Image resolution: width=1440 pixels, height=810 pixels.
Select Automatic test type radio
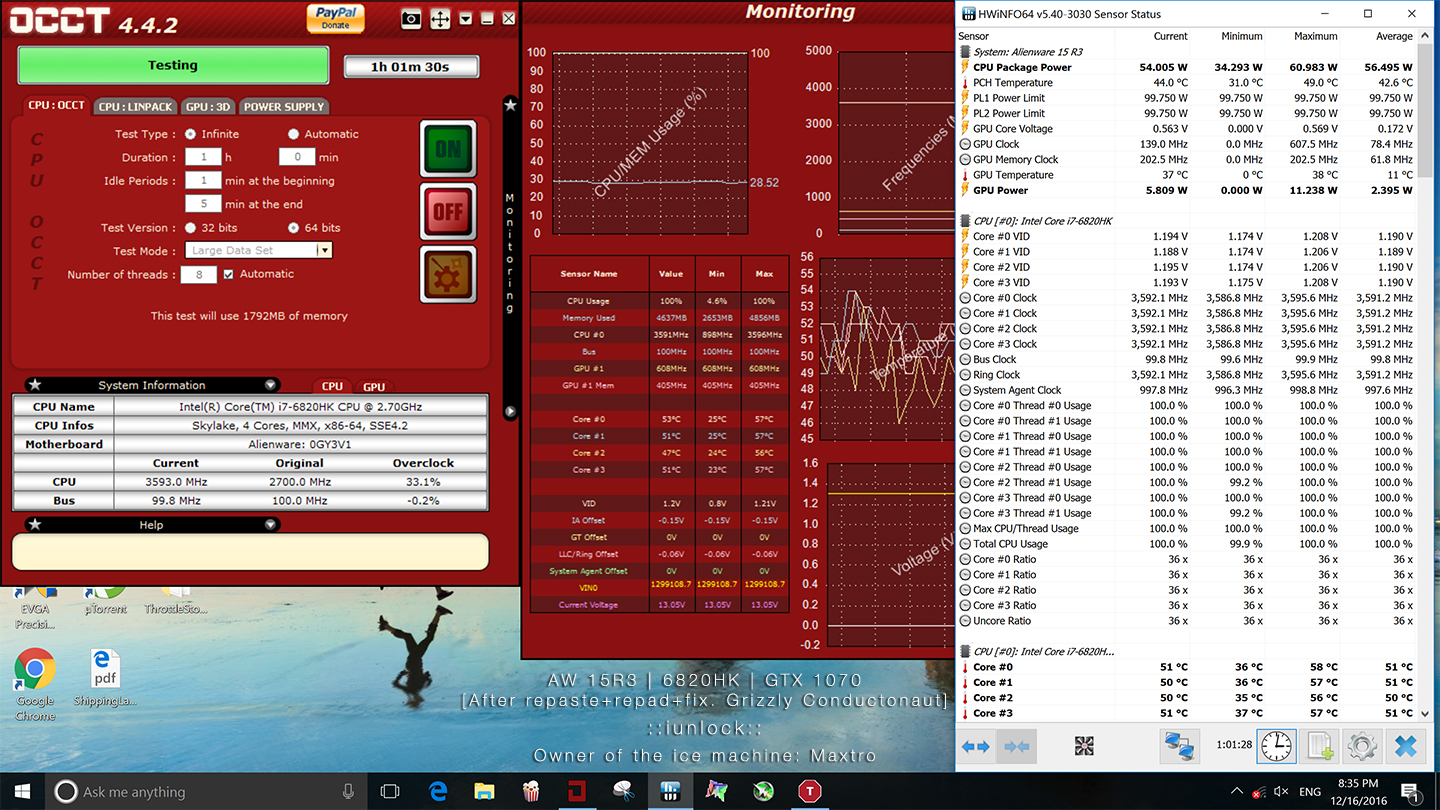coord(293,134)
